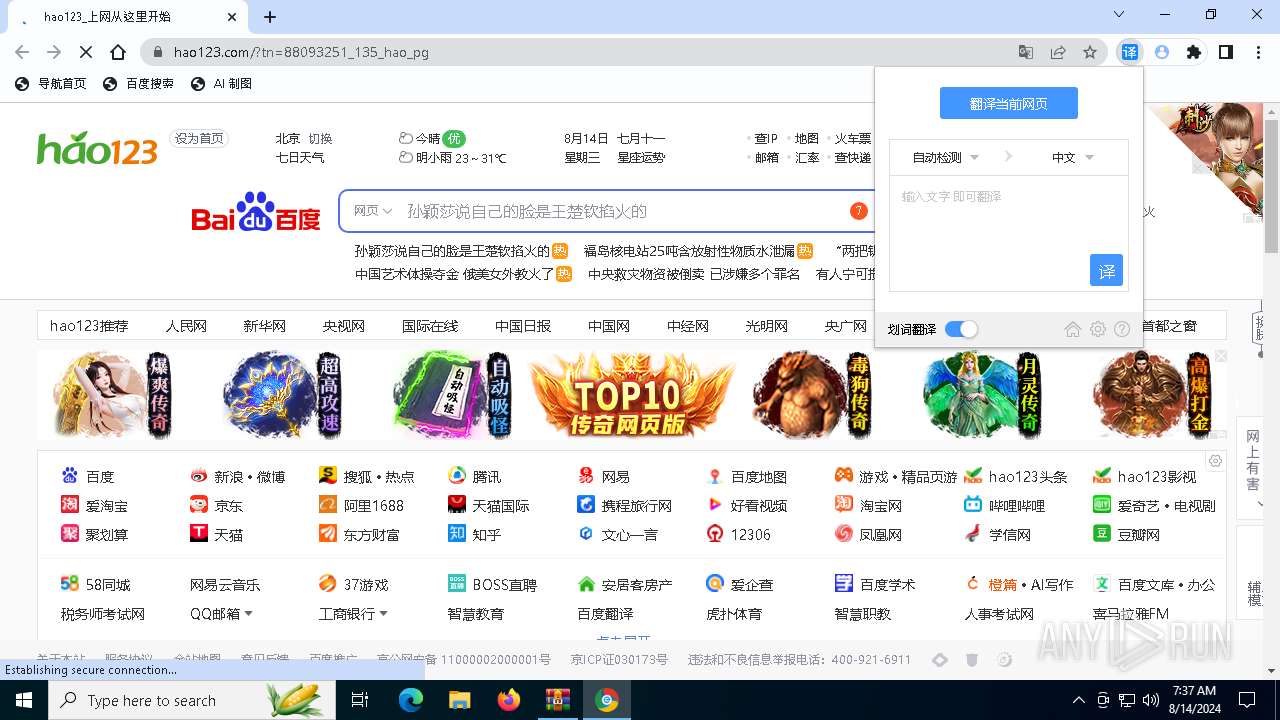Viewport: 1280px width, 720px height.
Task: Click 切换 to change city
Action: (320, 138)
